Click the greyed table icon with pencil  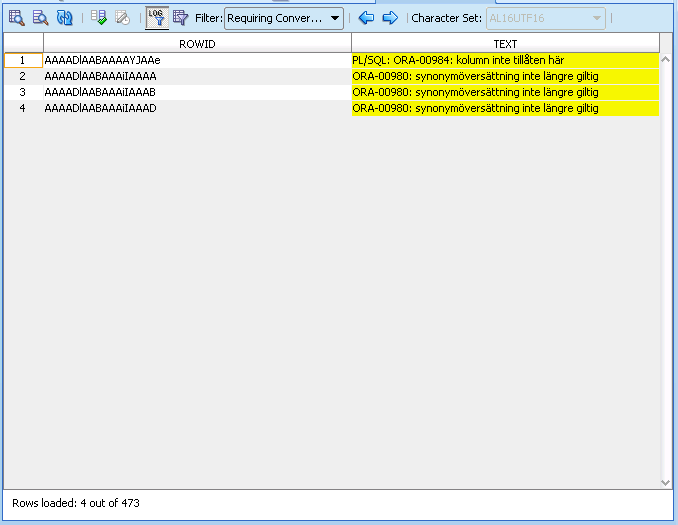pyautogui.click(x=122, y=18)
